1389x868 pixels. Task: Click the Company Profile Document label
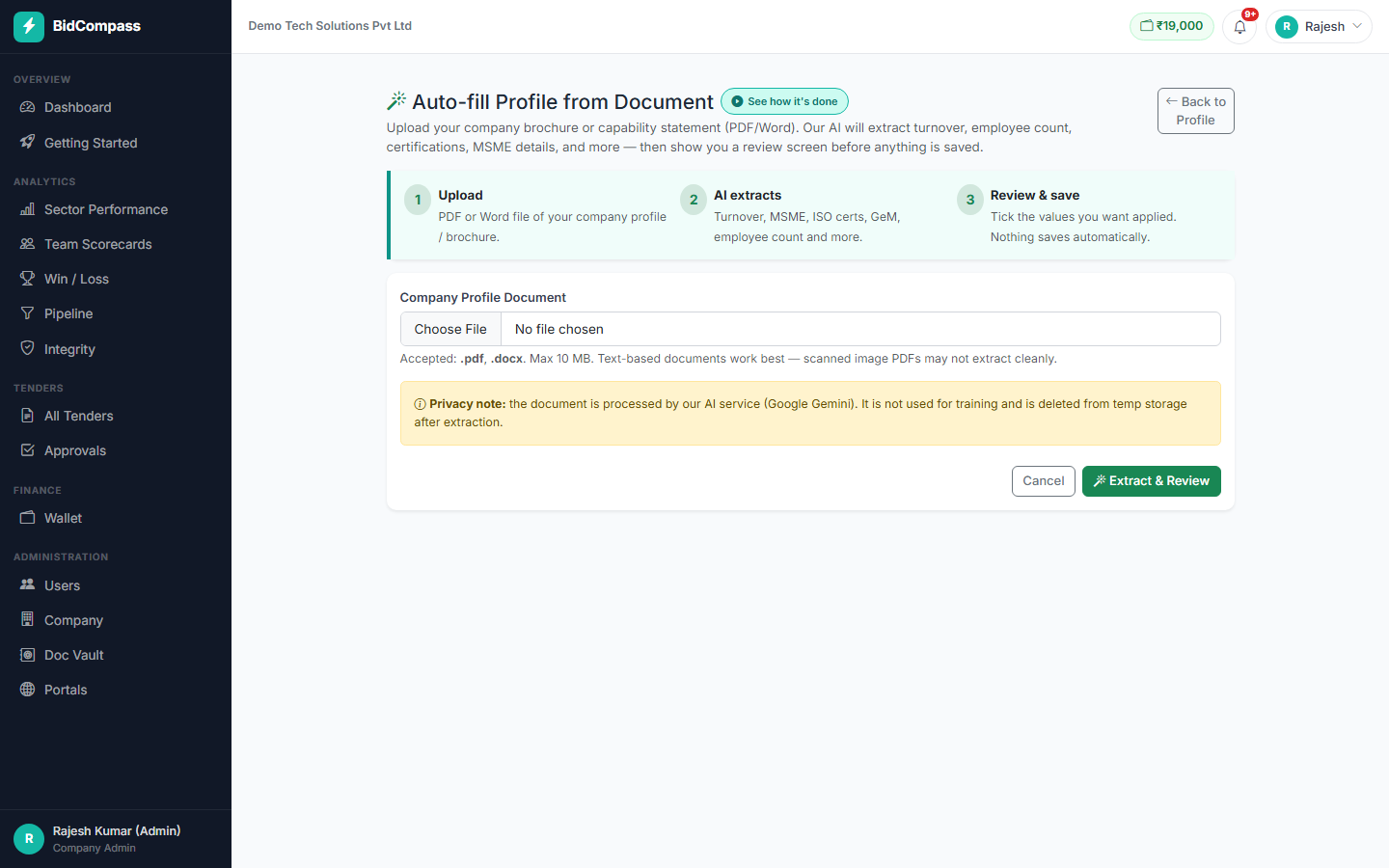[x=482, y=297]
